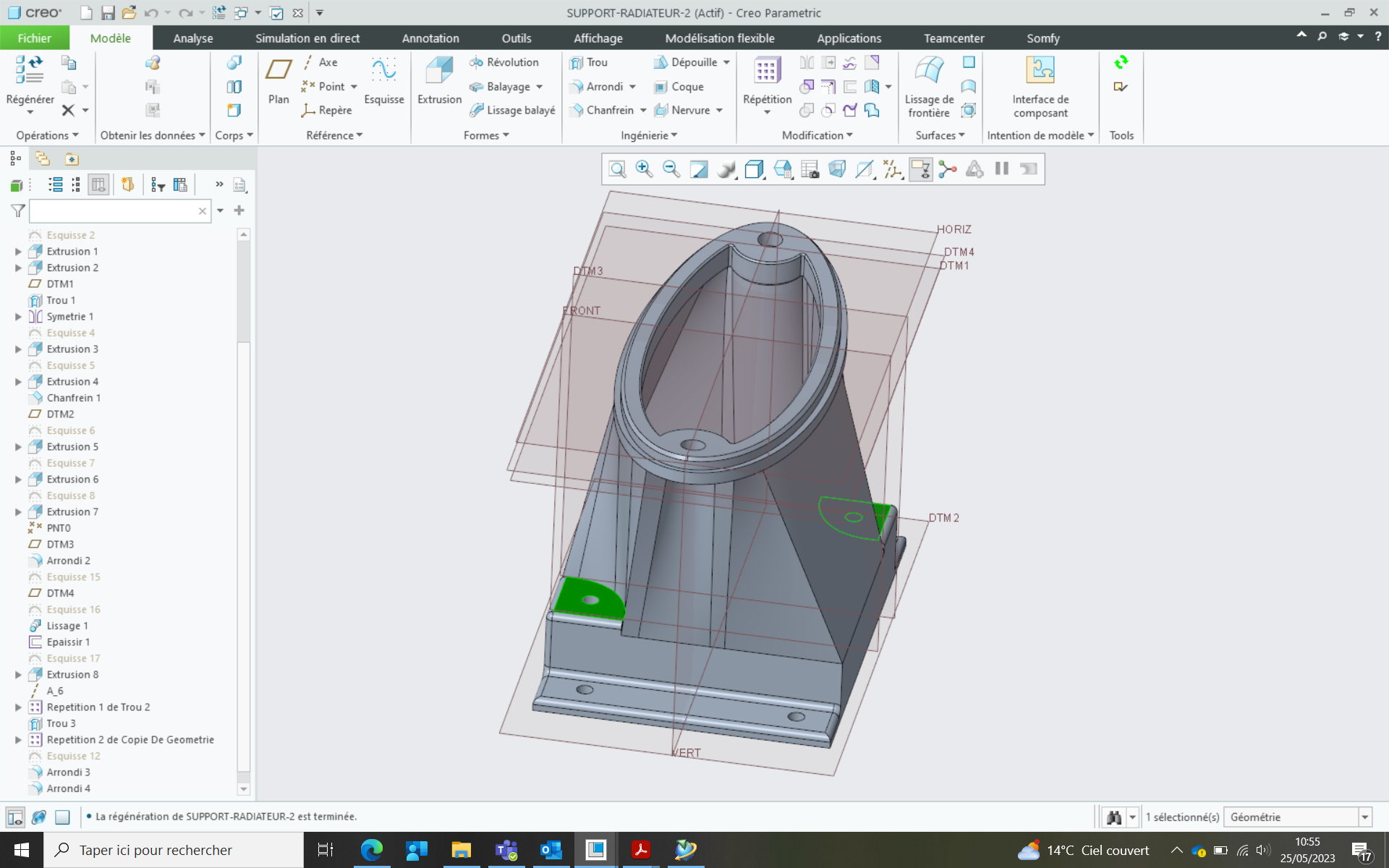Expand Repetition 1 de Trou 2 node
Viewport: 1389px width, 868px height.
18,707
